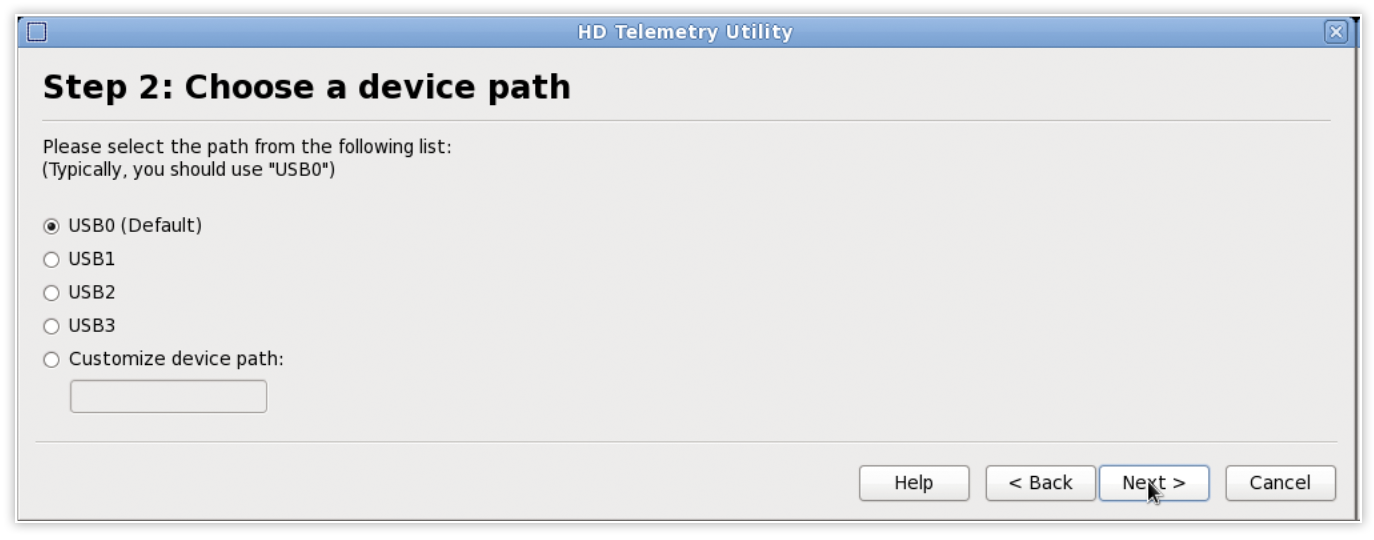Open Help for this wizard step
The image size is (1374, 540).
[914, 483]
